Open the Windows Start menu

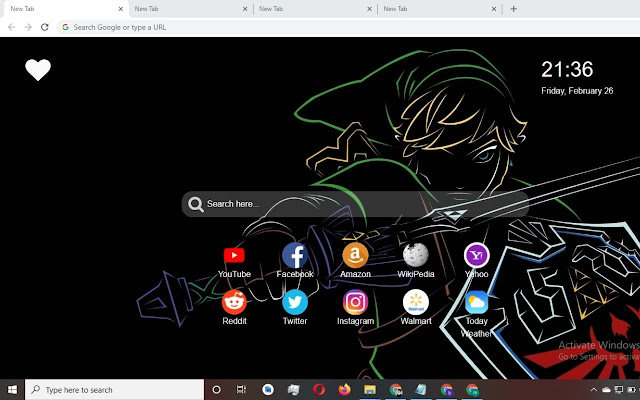[12, 390]
